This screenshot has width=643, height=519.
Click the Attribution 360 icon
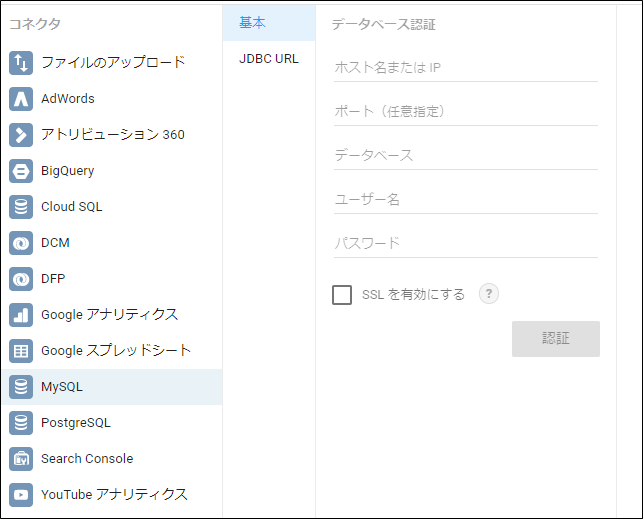[21, 135]
